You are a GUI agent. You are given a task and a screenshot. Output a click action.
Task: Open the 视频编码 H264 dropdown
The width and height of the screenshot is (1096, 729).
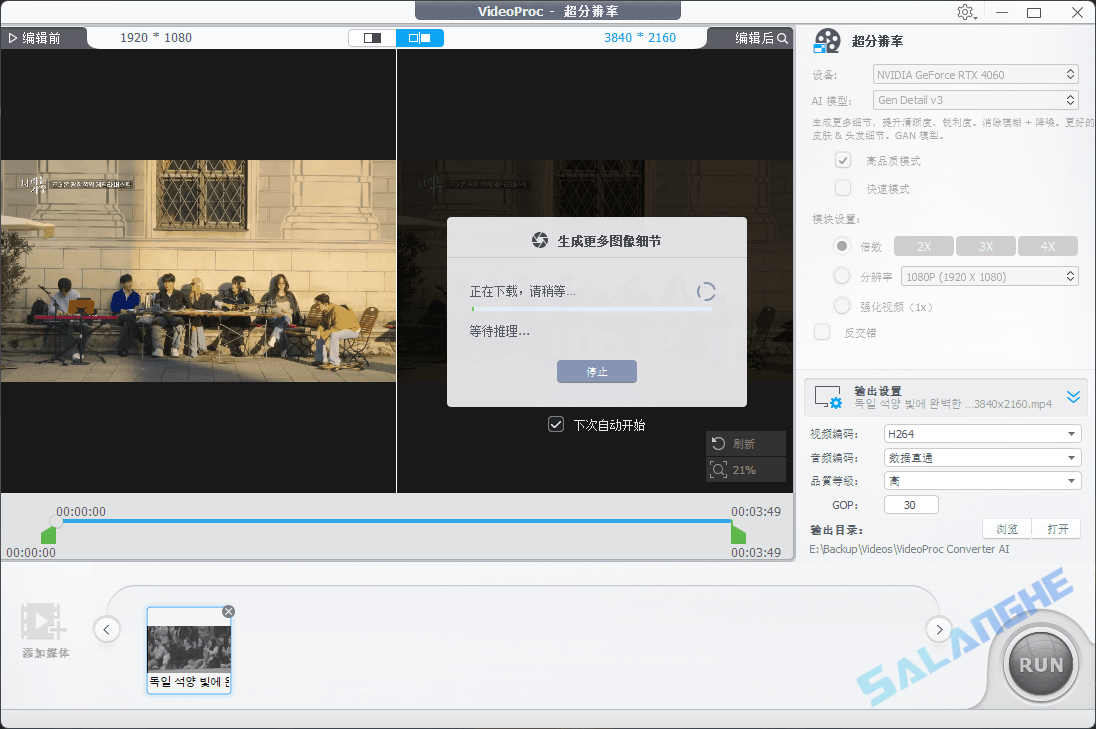click(x=981, y=433)
